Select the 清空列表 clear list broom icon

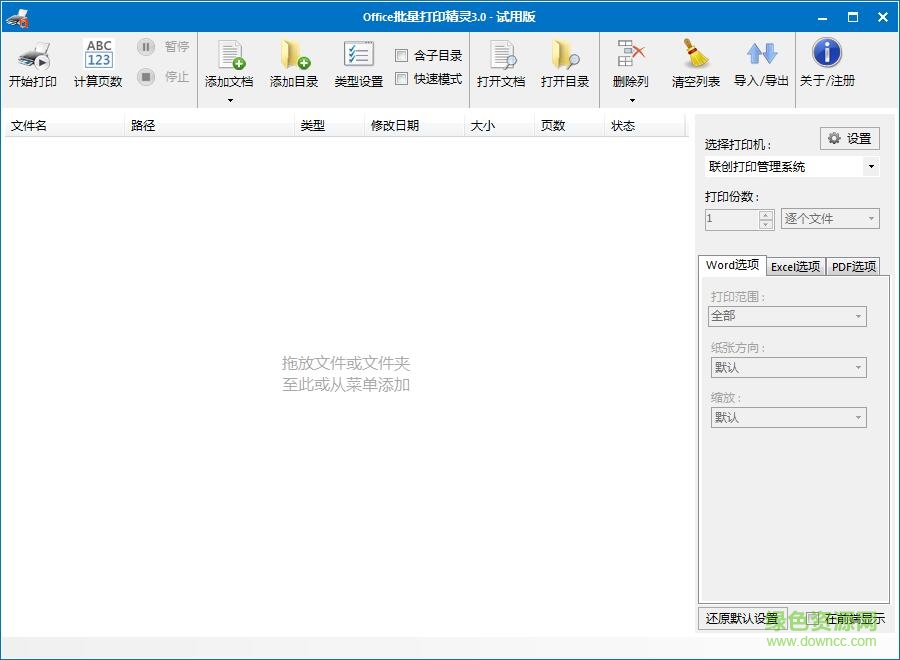coord(694,62)
